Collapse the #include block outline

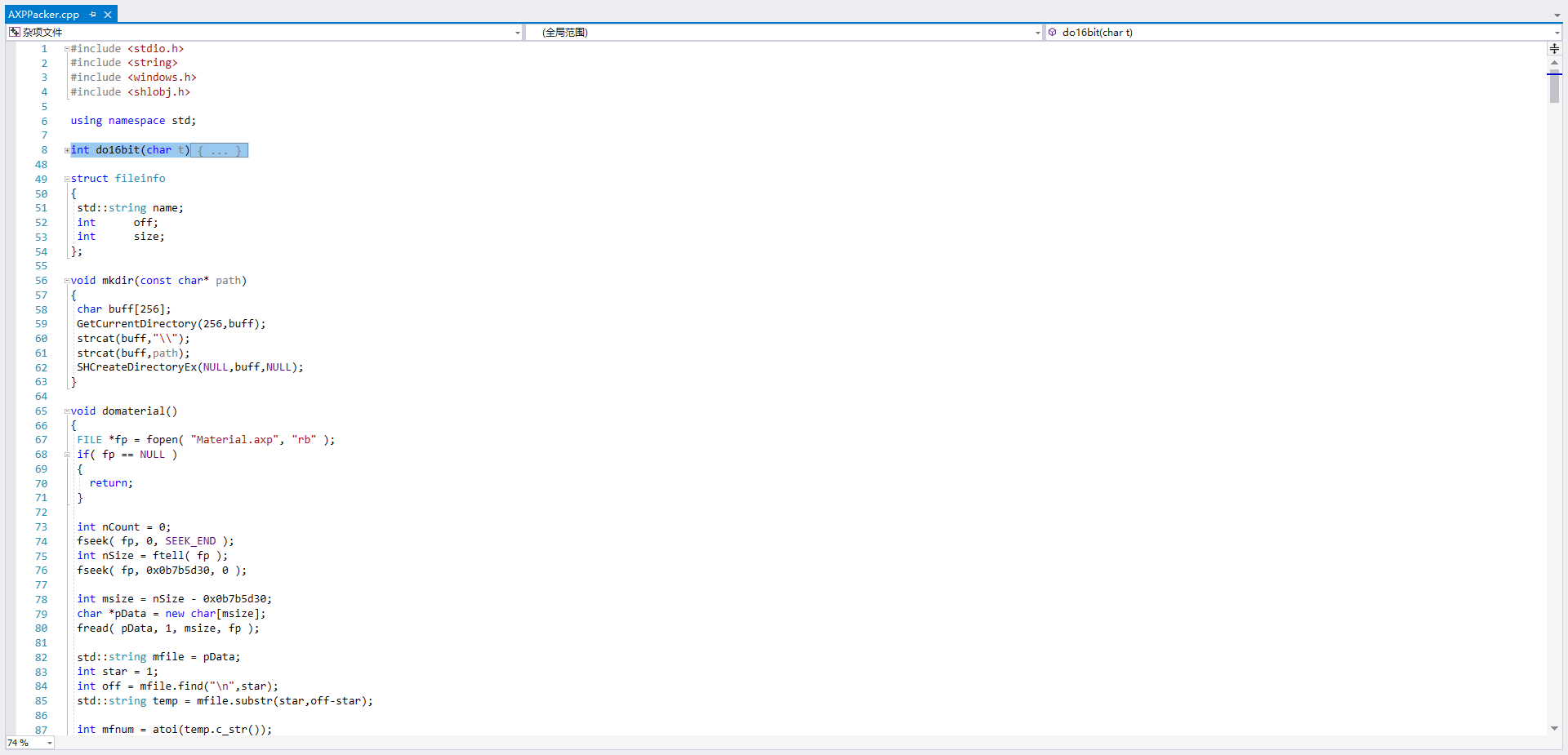(x=67, y=49)
